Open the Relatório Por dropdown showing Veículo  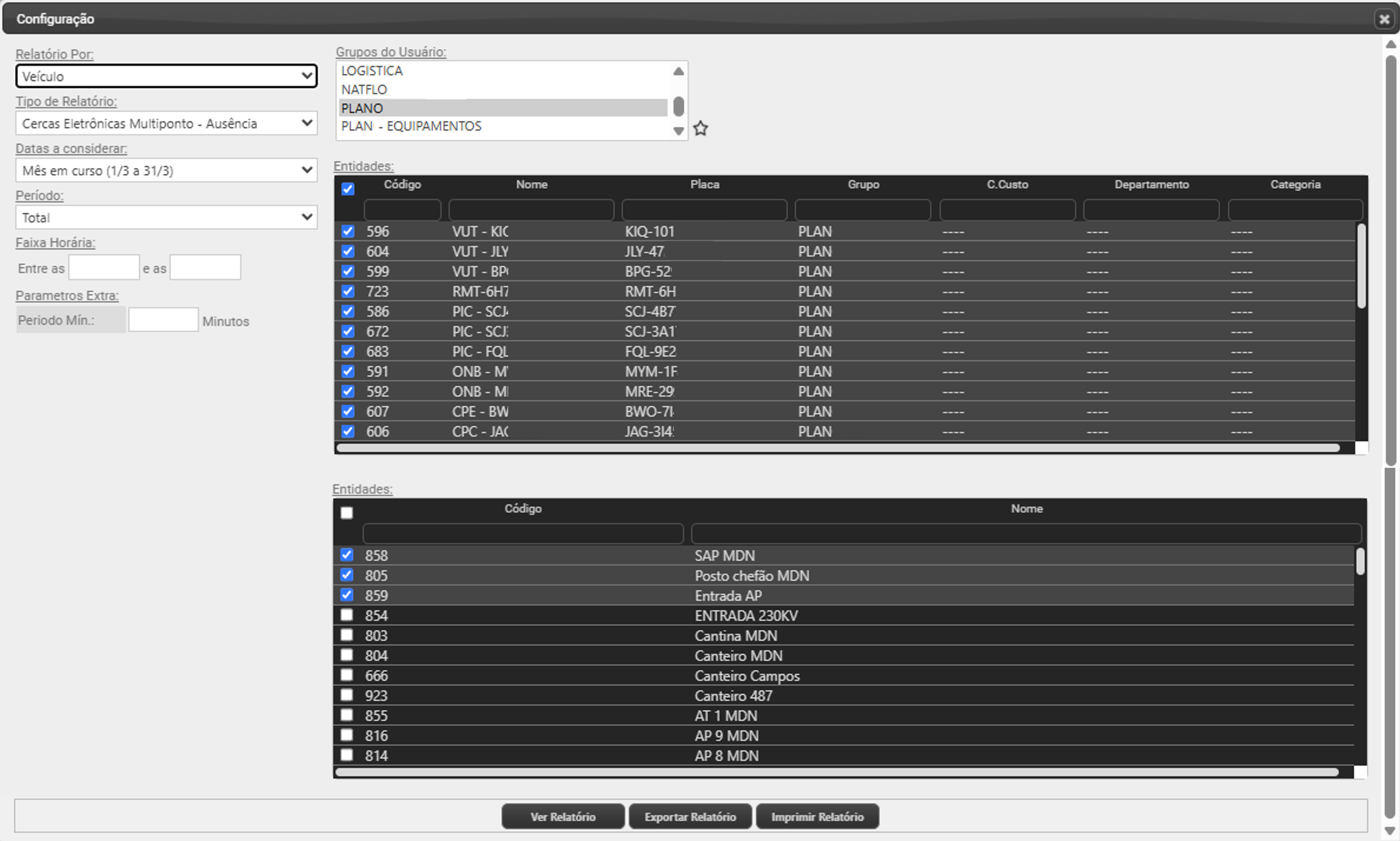point(166,76)
